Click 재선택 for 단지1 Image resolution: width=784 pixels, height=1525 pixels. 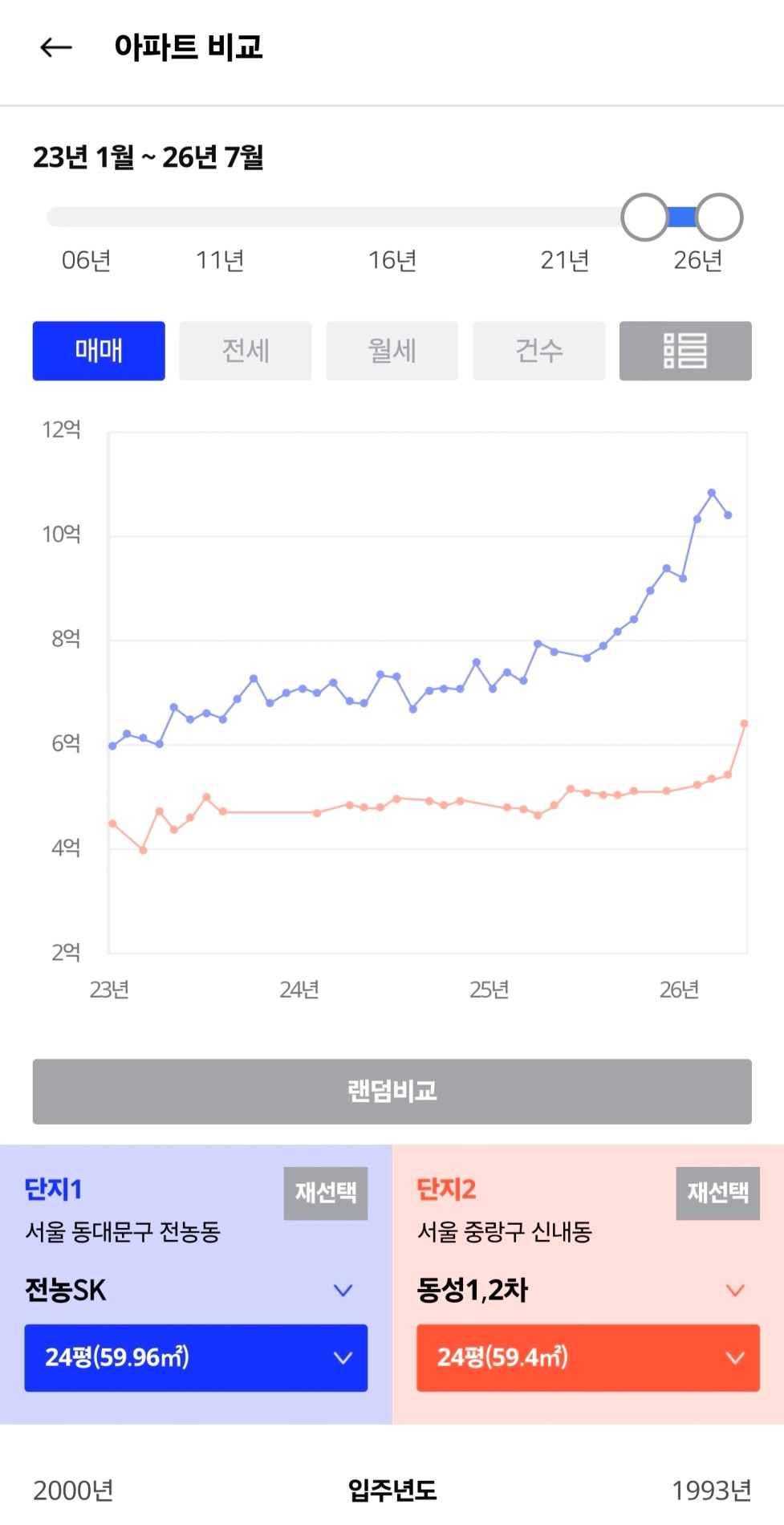pos(326,1193)
